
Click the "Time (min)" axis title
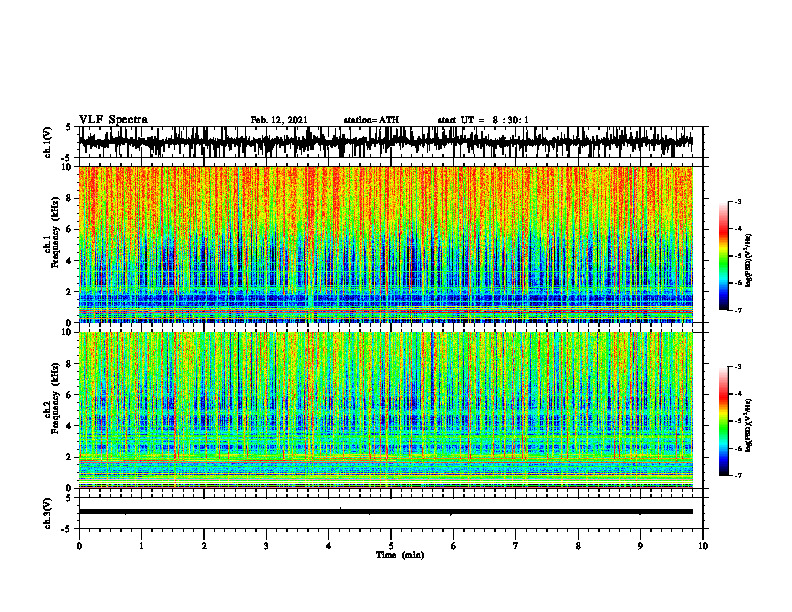[x=400, y=555]
